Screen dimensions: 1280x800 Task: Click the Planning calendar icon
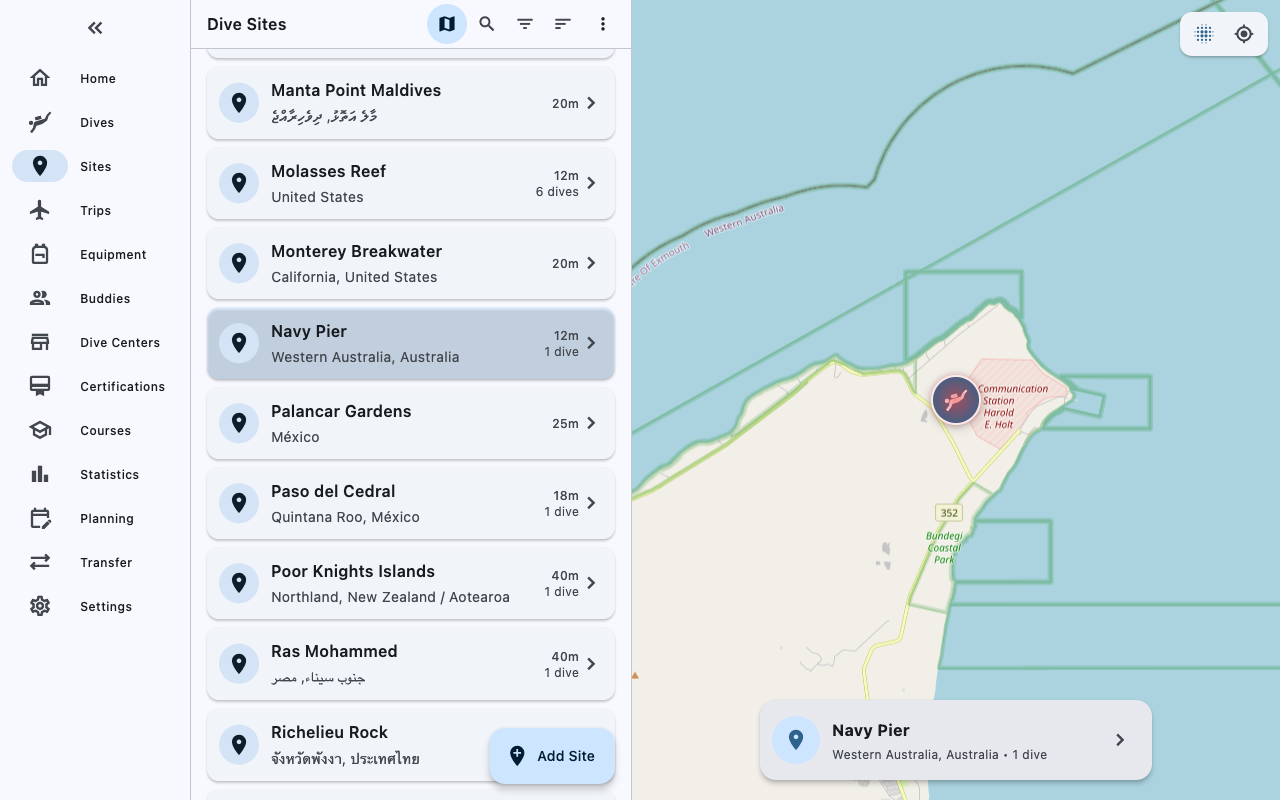40,518
